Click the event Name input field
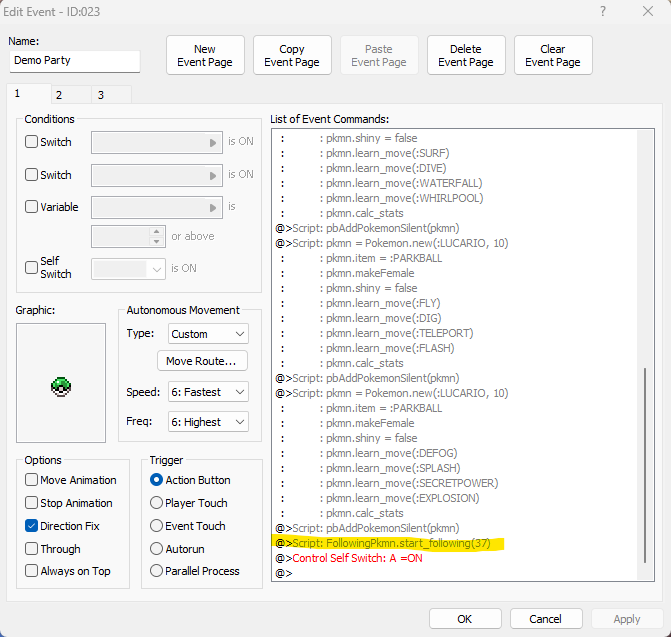This screenshot has height=637, width=671. pyautogui.click(x=75, y=60)
